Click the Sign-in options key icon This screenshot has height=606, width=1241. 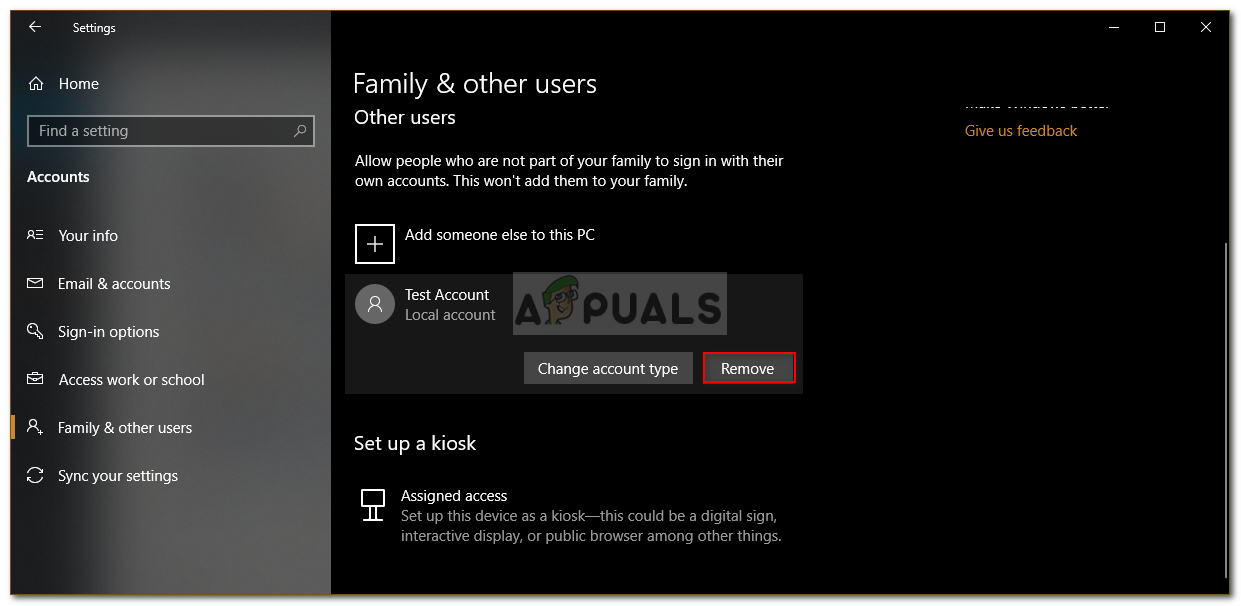point(36,332)
